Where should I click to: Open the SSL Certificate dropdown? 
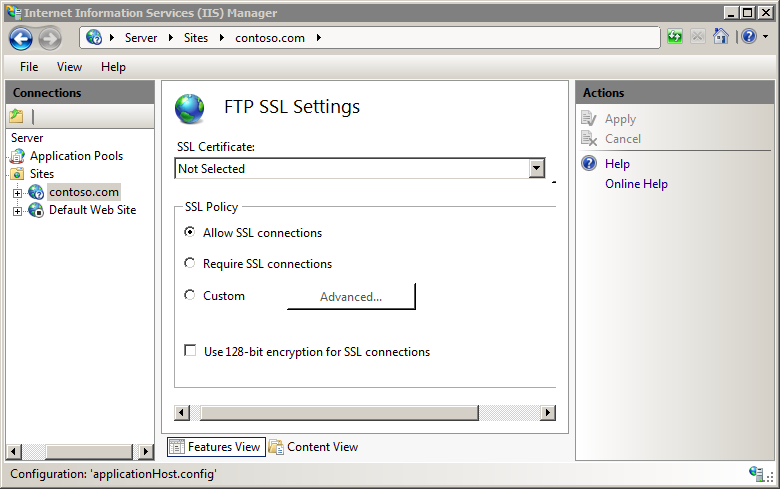point(536,168)
